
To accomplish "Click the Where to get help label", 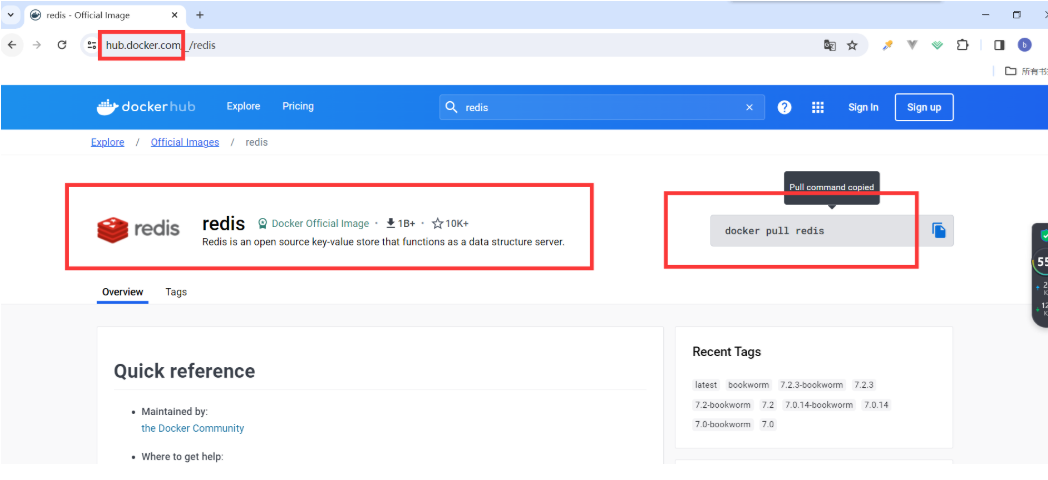I will coord(182,457).
